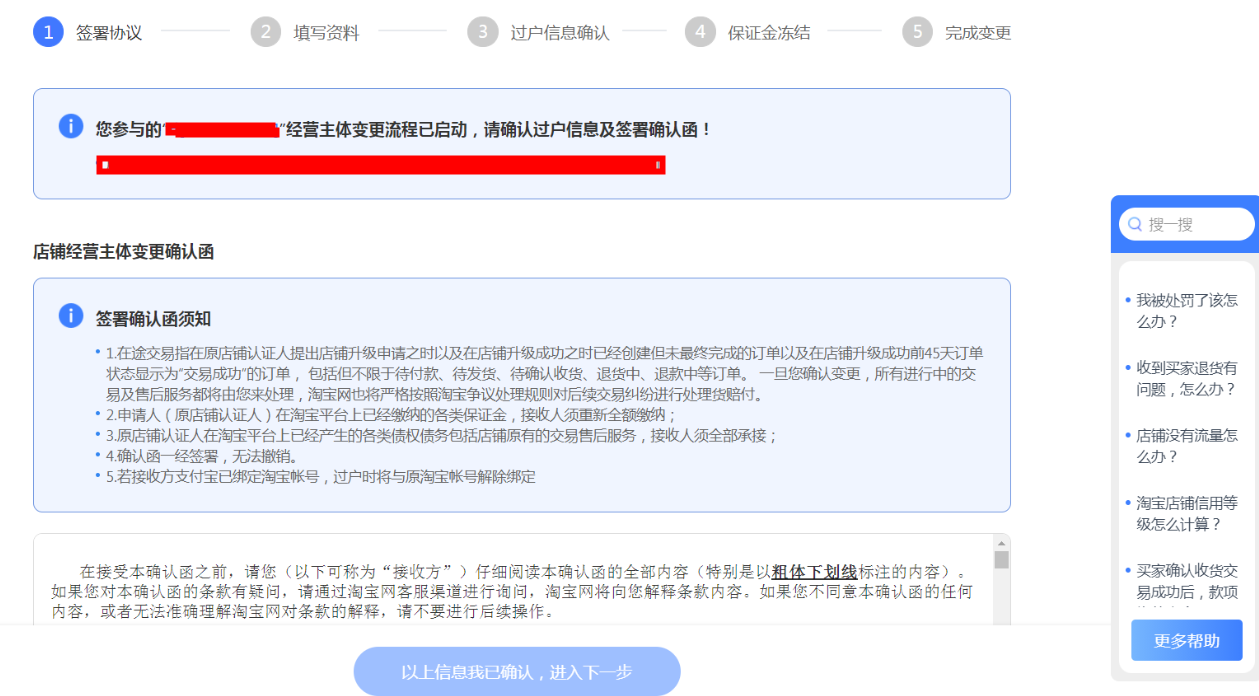Click the step 1 签署协议 circle icon
Image resolution: width=1259 pixels, height=696 pixels.
click(x=48, y=32)
